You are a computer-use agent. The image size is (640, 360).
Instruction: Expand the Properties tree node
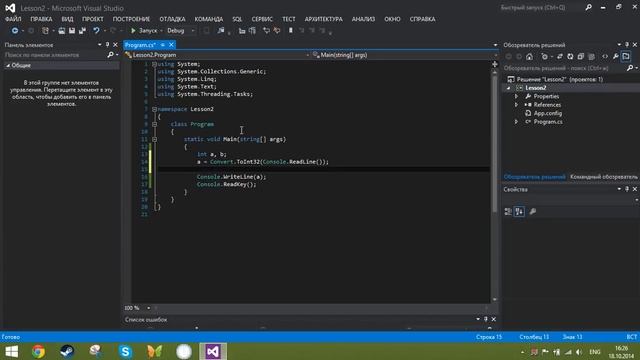[x=516, y=97]
